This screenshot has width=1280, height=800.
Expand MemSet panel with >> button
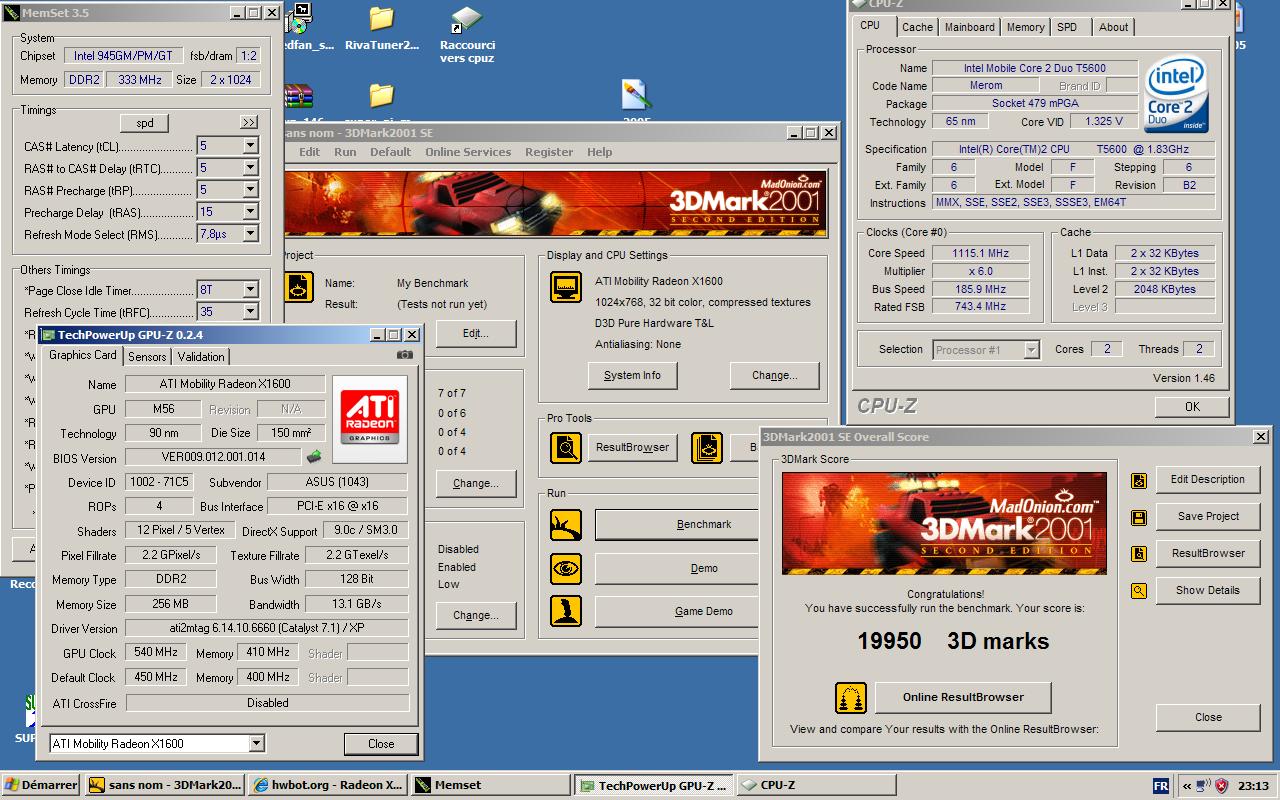(x=249, y=123)
